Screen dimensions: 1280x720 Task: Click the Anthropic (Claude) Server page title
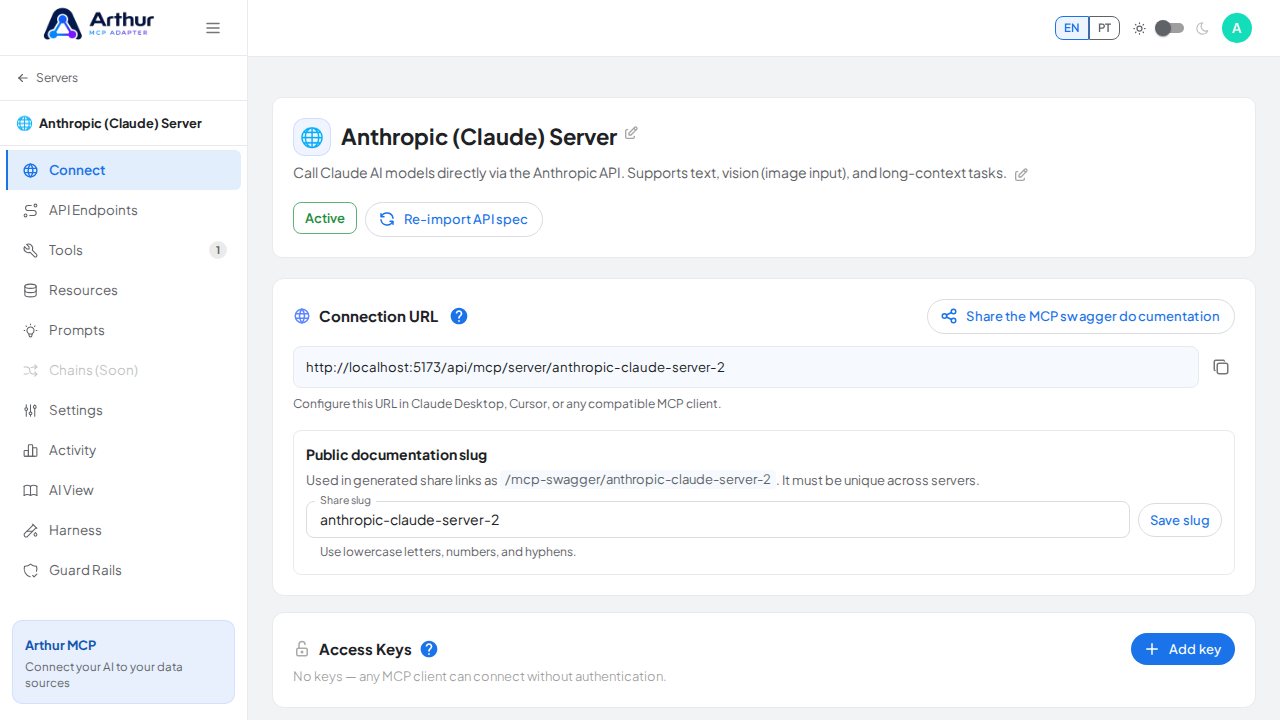(479, 137)
